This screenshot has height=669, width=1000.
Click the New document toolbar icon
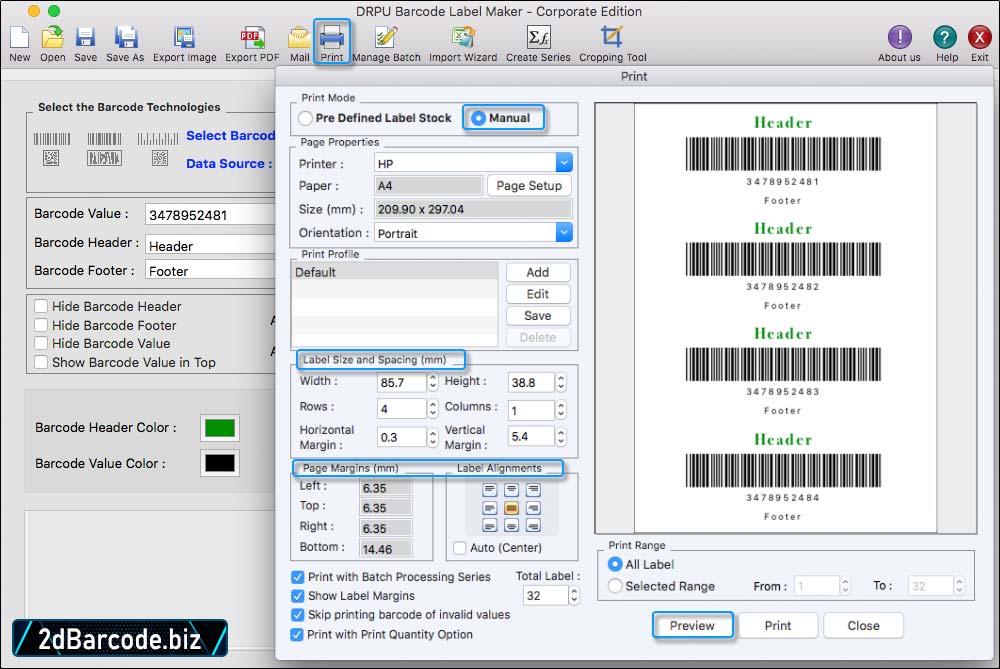[19, 38]
